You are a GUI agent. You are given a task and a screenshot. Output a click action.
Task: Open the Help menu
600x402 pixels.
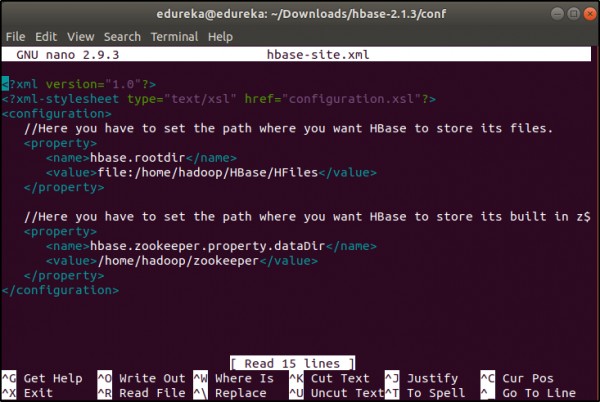click(221, 37)
